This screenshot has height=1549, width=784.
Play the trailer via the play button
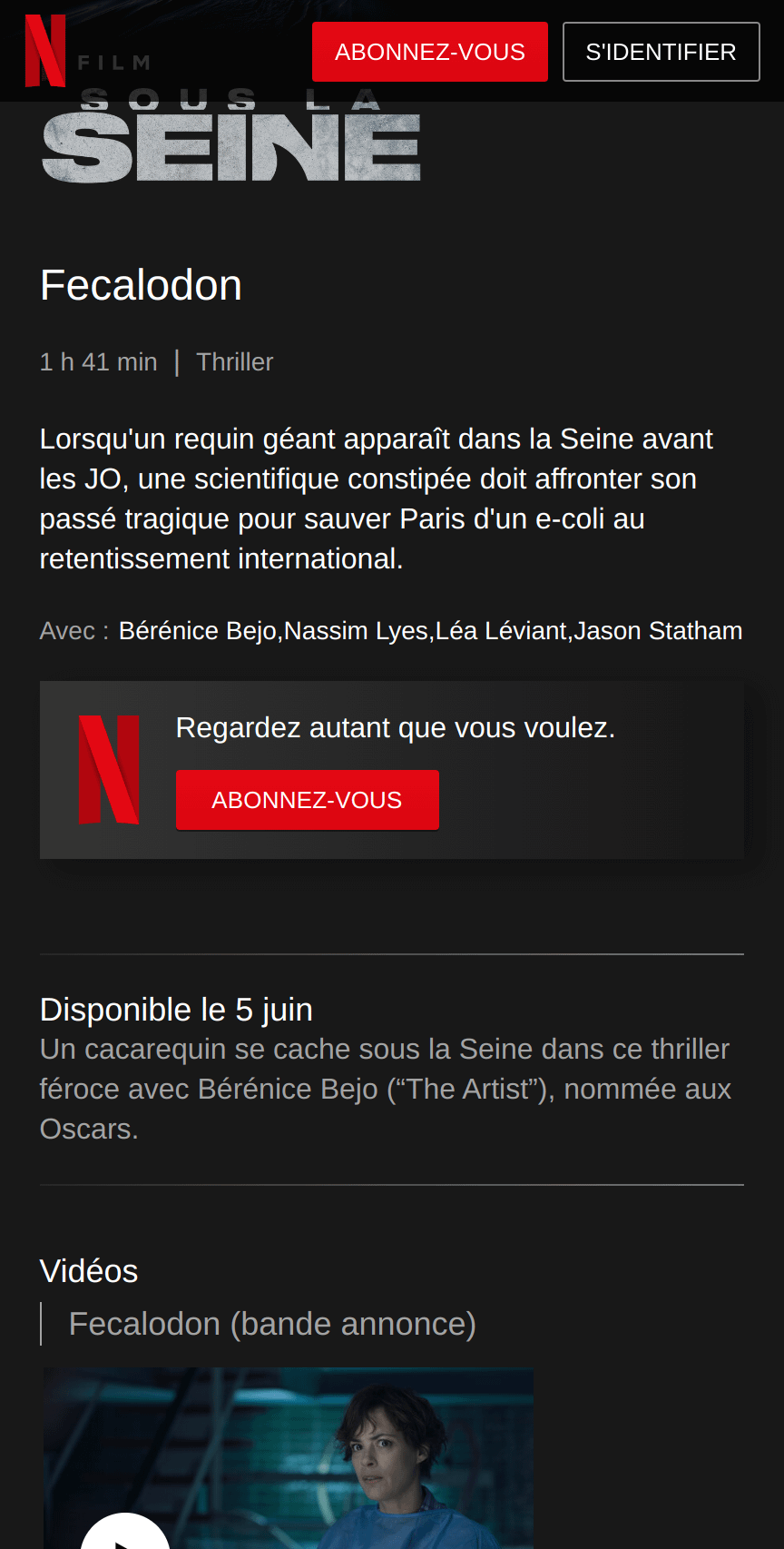click(x=125, y=1534)
